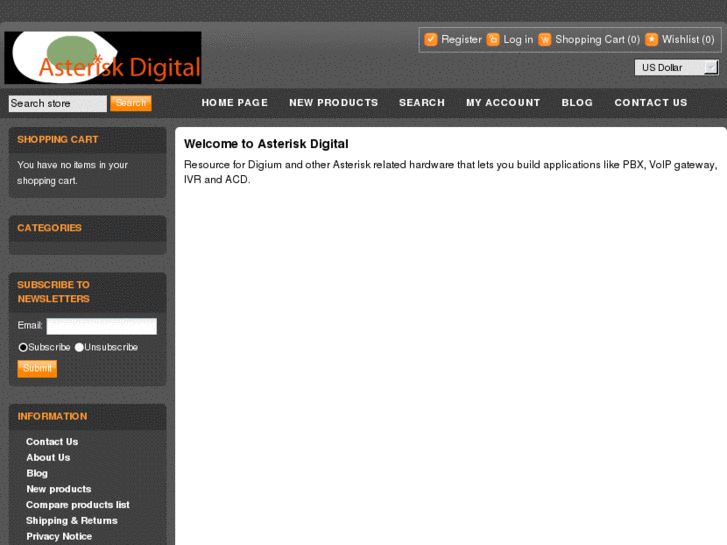Click Welcome to Asterisk Digital heading
727x545 pixels.
pyautogui.click(x=266, y=144)
